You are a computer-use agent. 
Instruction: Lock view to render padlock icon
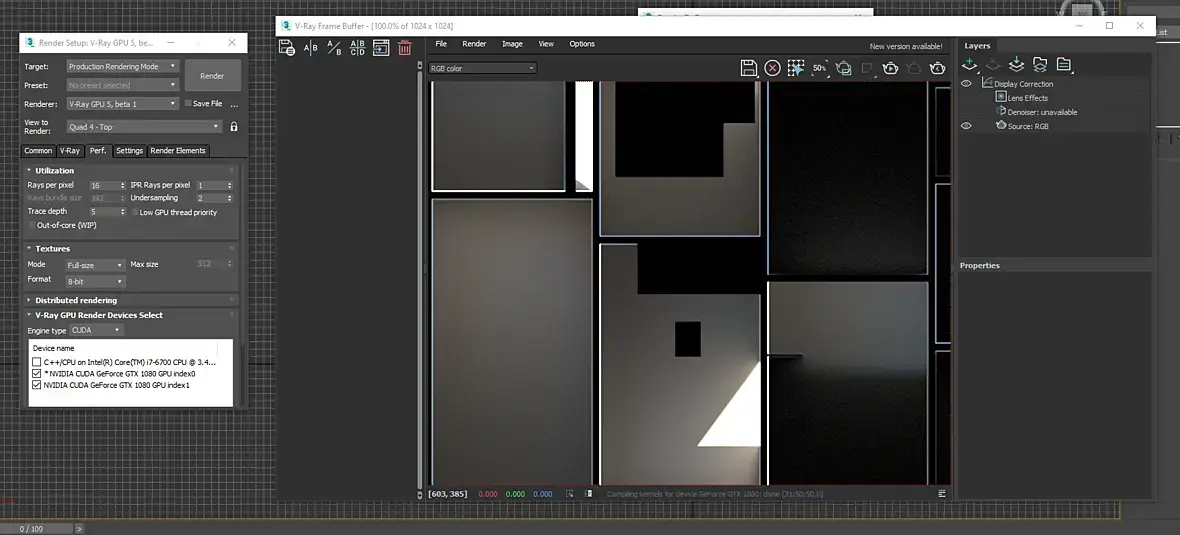coord(233,126)
